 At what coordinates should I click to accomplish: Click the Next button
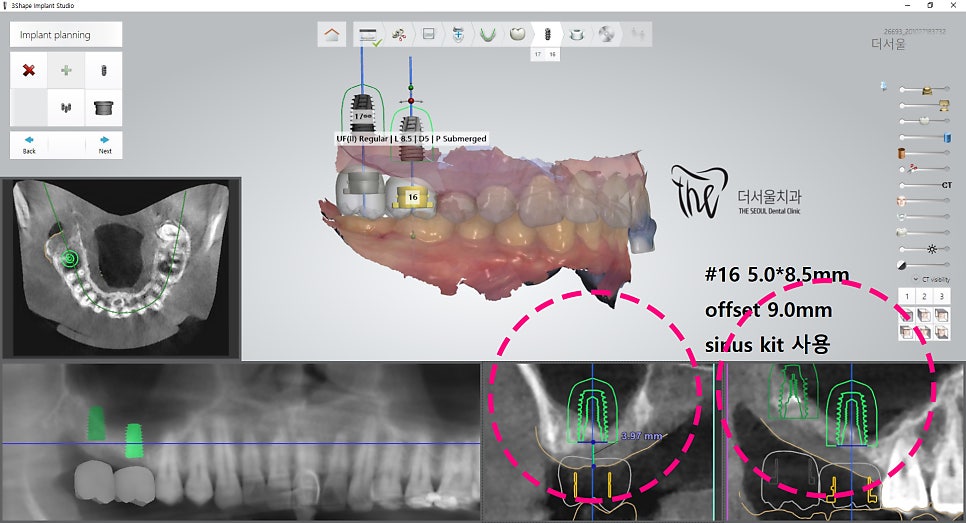[x=105, y=145]
